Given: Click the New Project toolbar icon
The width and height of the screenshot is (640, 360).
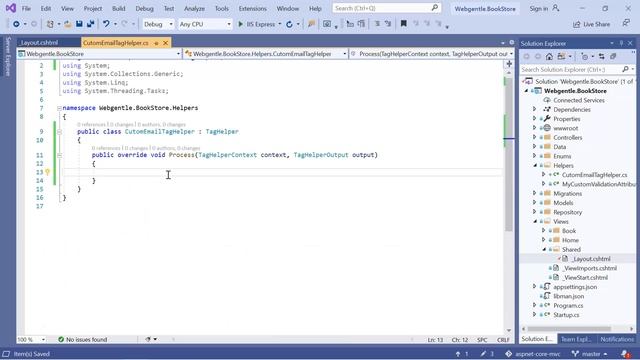Looking at the screenshot, I should (x=50, y=24).
